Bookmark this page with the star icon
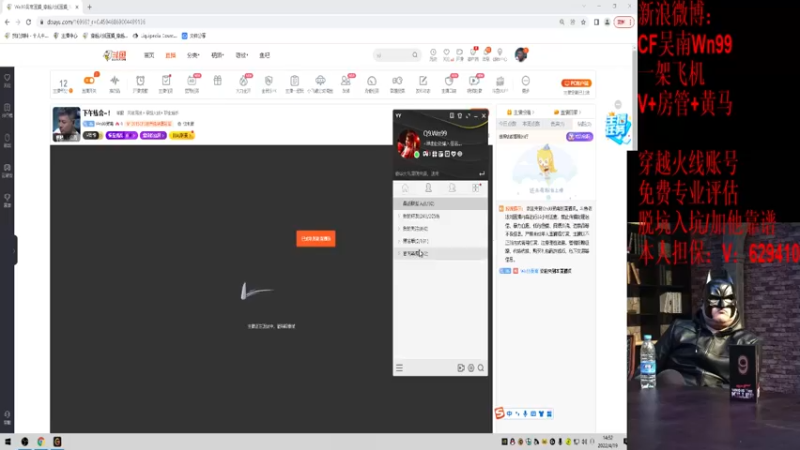The image size is (800, 450). coord(583,22)
